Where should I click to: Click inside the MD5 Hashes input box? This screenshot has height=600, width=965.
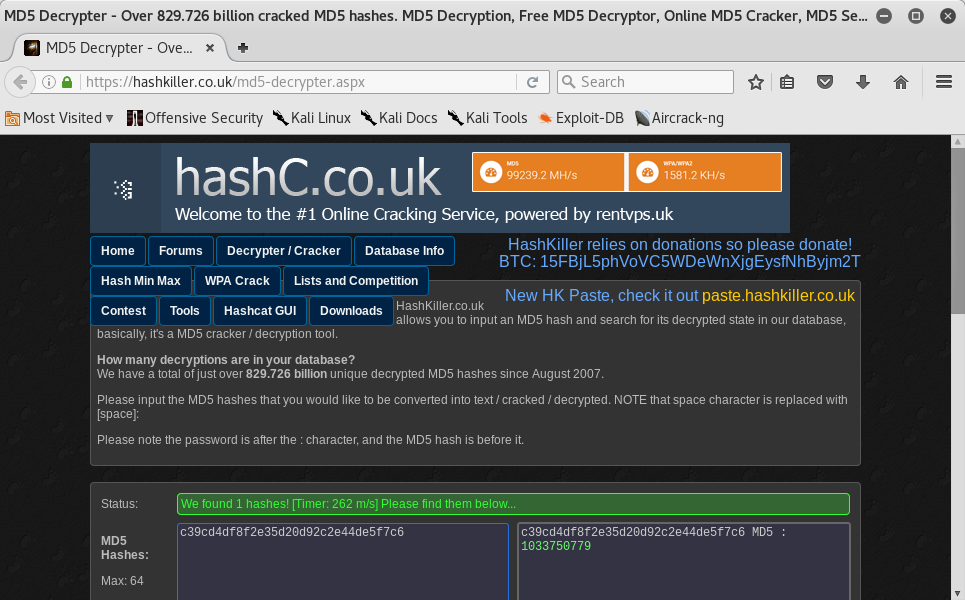tap(342, 565)
